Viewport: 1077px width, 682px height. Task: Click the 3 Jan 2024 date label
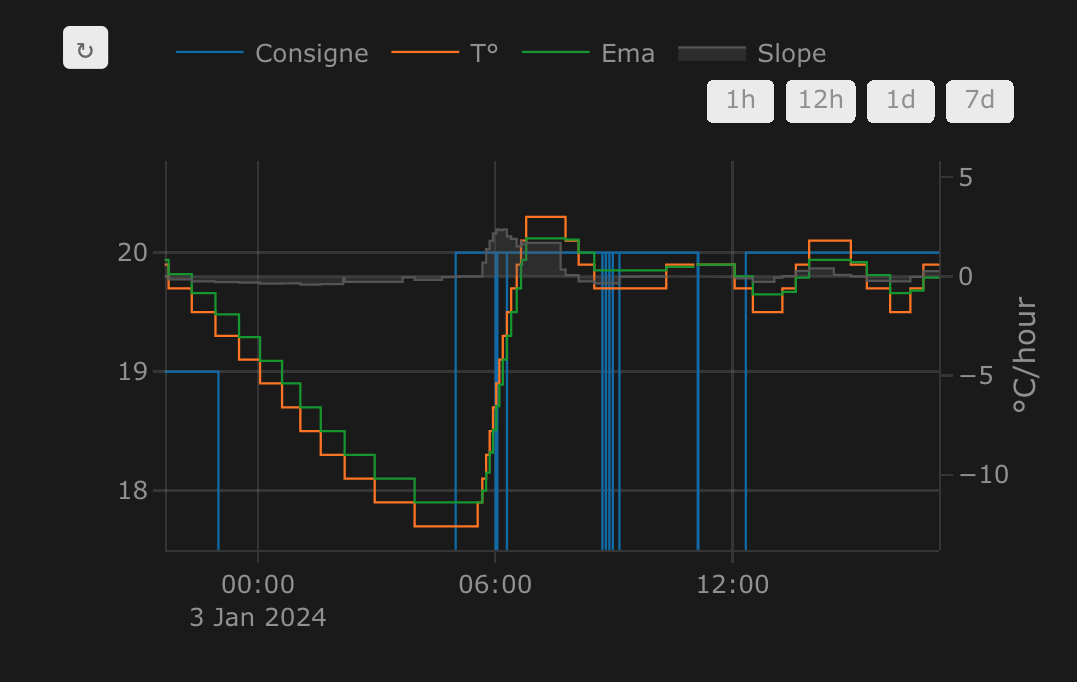click(258, 617)
